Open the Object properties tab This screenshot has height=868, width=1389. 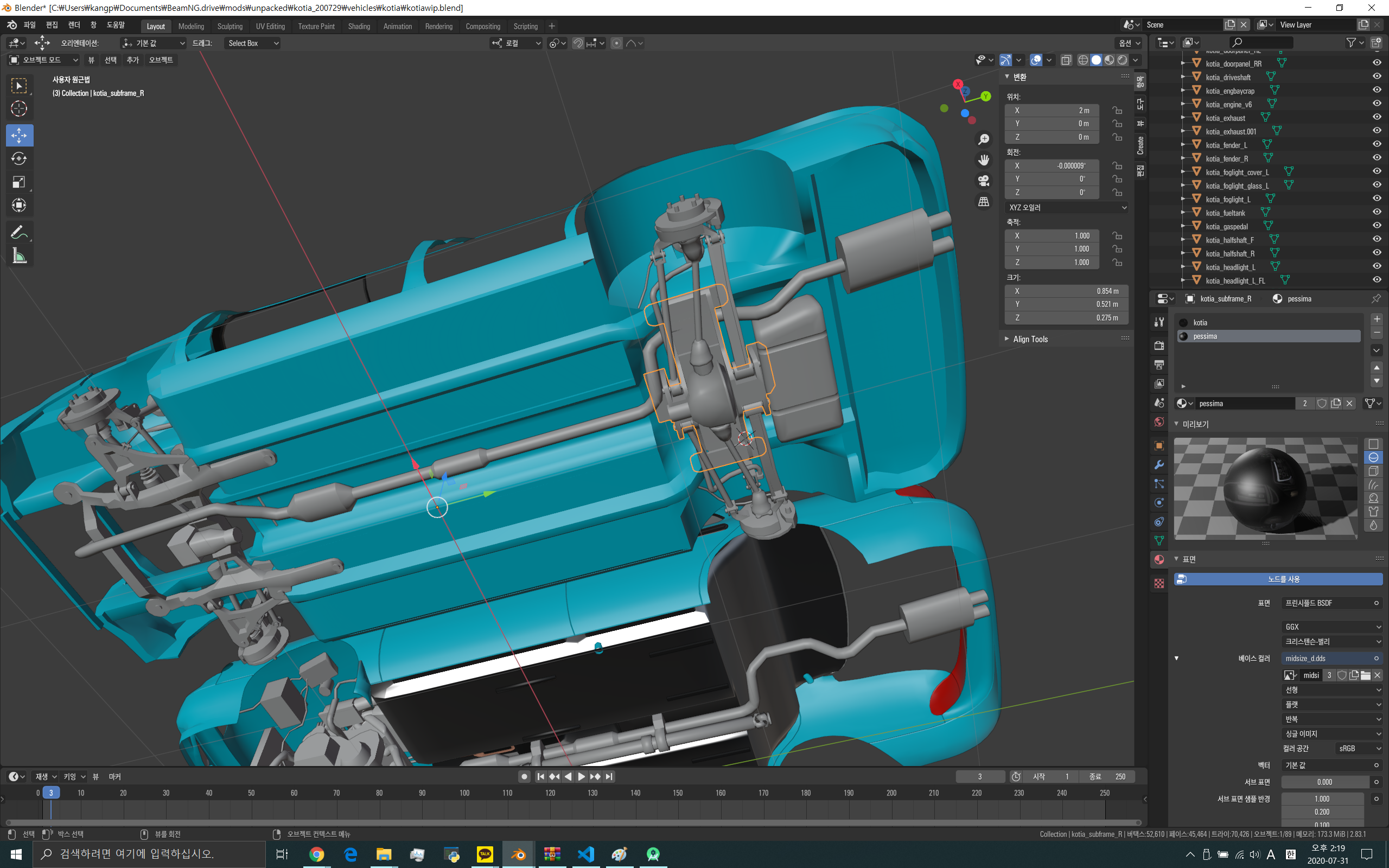(1159, 445)
